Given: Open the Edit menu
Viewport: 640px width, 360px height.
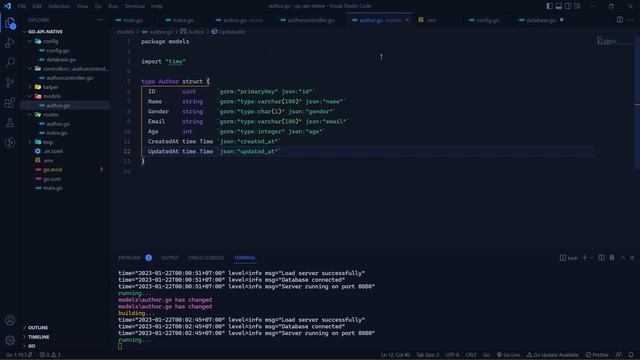Looking at the screenshot, I should click(x=37, y=6).
